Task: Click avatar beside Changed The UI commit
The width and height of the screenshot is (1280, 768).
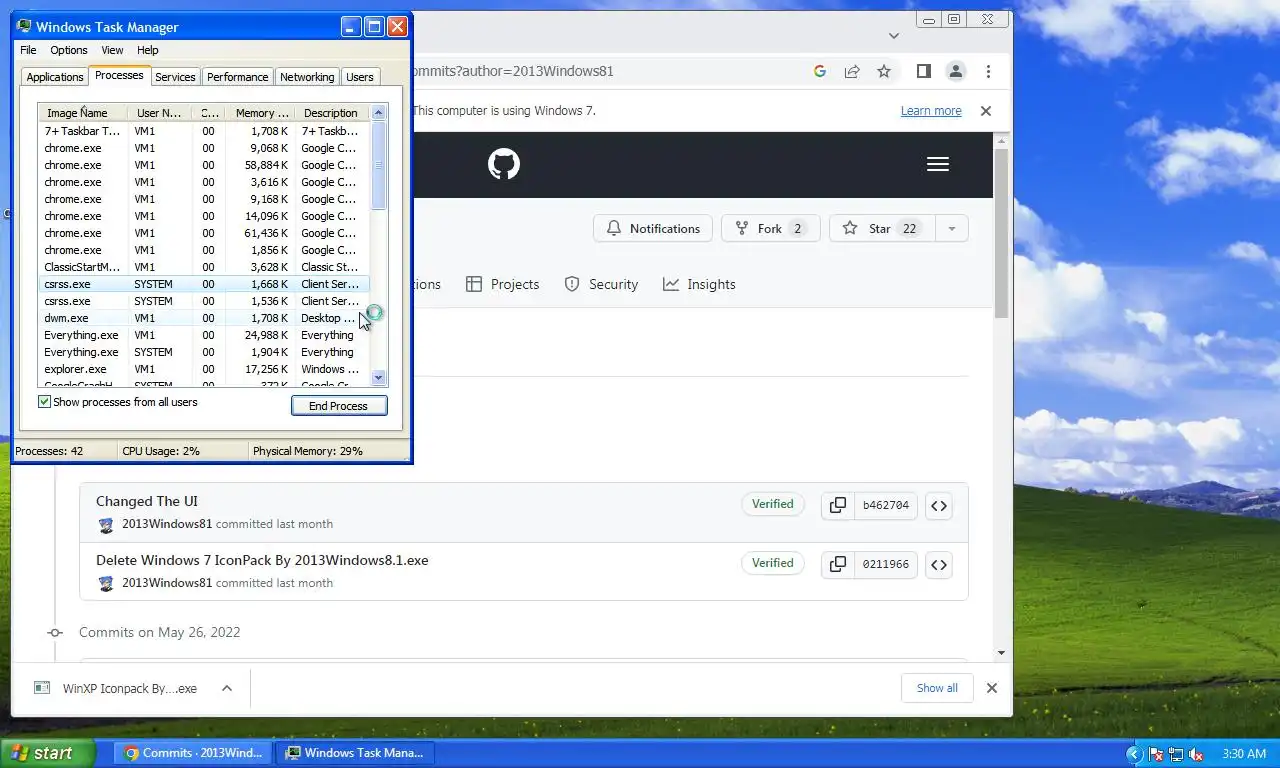Action: pyautogui.click(x=106, y=525)
